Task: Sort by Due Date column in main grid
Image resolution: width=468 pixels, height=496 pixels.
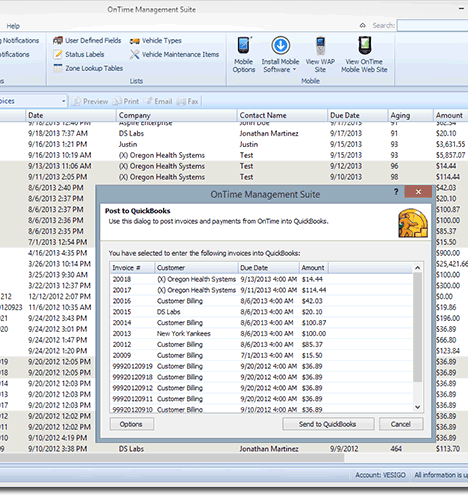Action: (358, 115)
